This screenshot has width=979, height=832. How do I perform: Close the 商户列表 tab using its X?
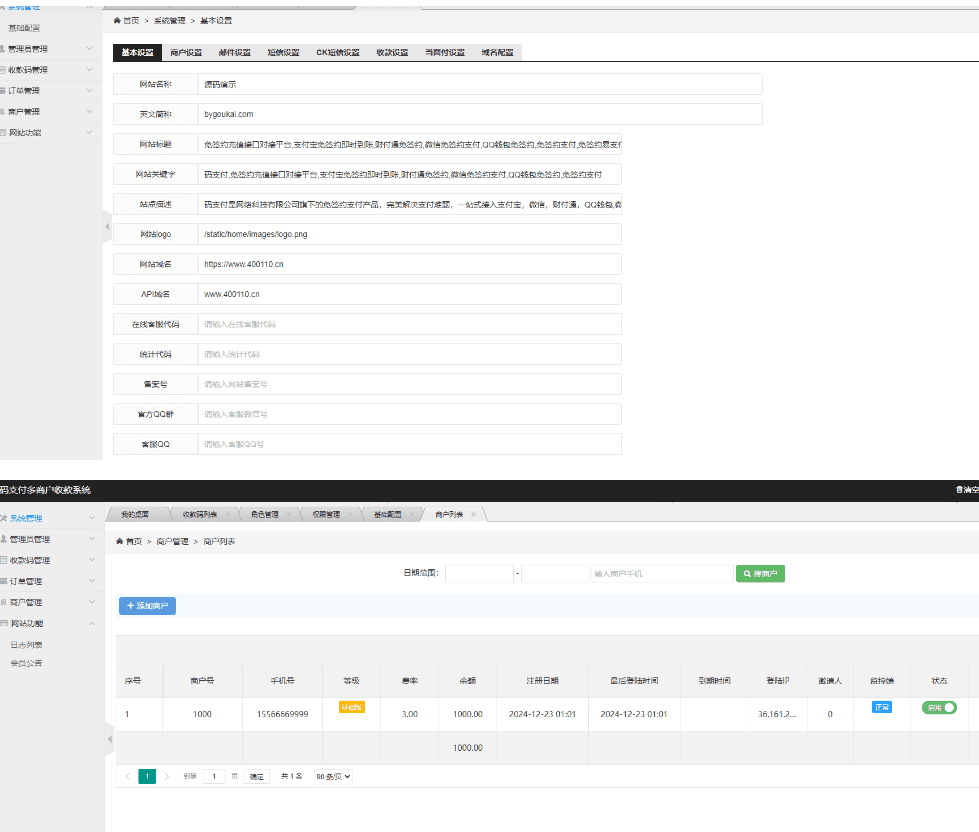pyautogui.click(x=475, y=514)
